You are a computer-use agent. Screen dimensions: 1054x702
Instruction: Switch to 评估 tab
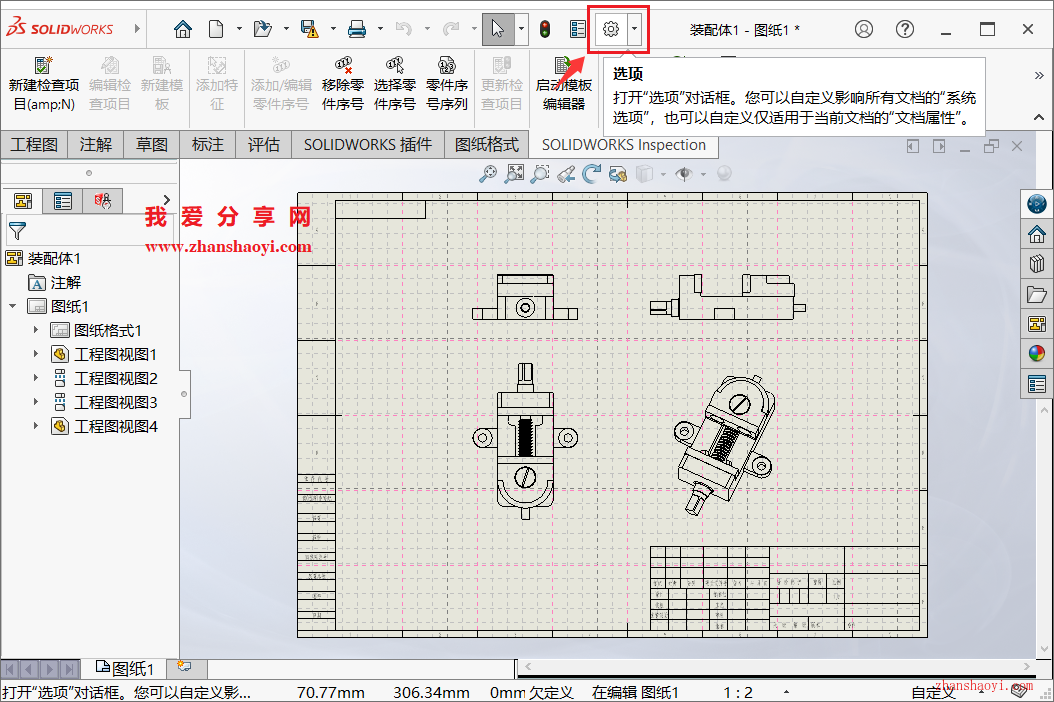(263, 145)
